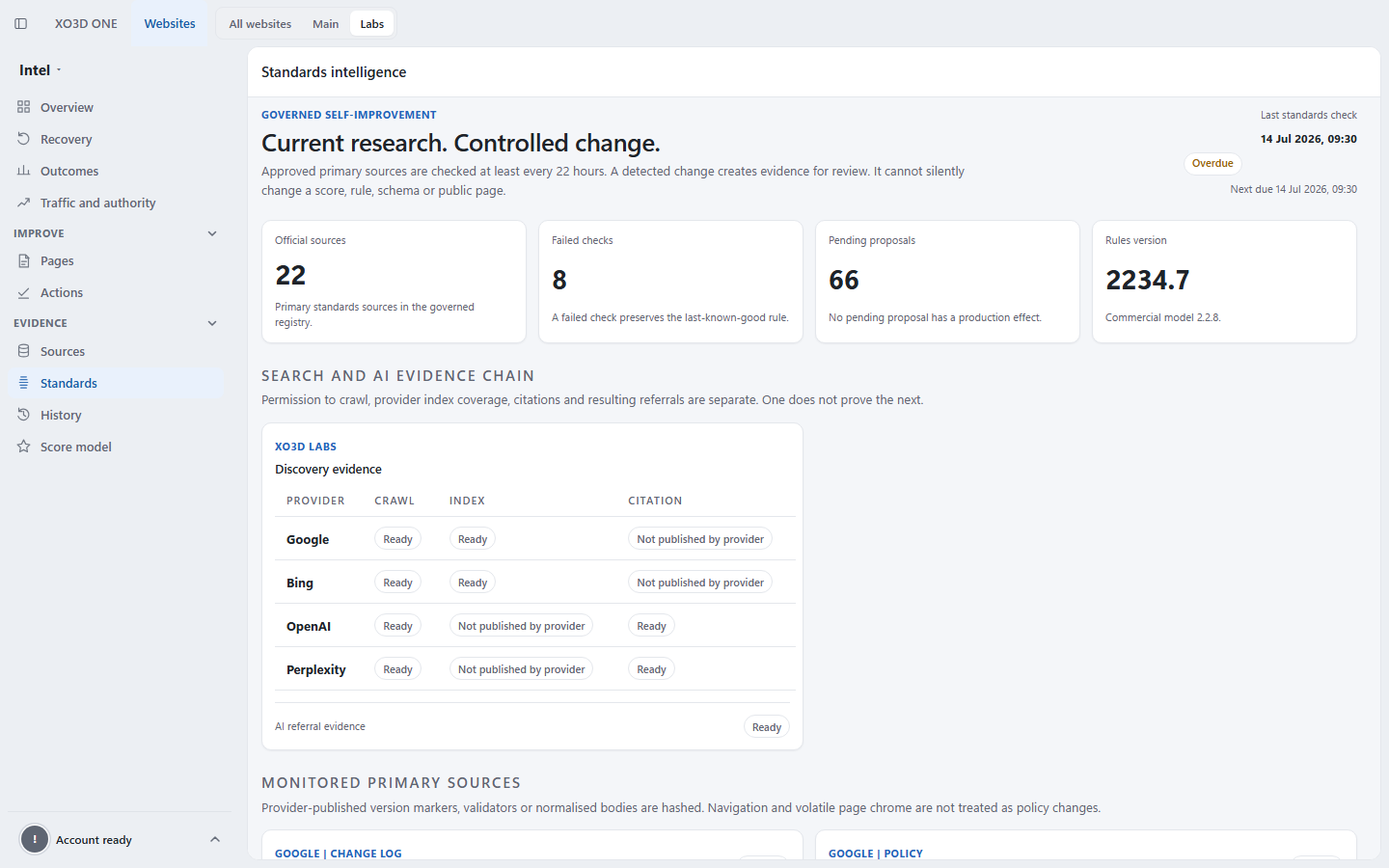This screenshot has width=1389, height=868.
Task: Click the Actions checkmark icon
Action: click(23, 292)
